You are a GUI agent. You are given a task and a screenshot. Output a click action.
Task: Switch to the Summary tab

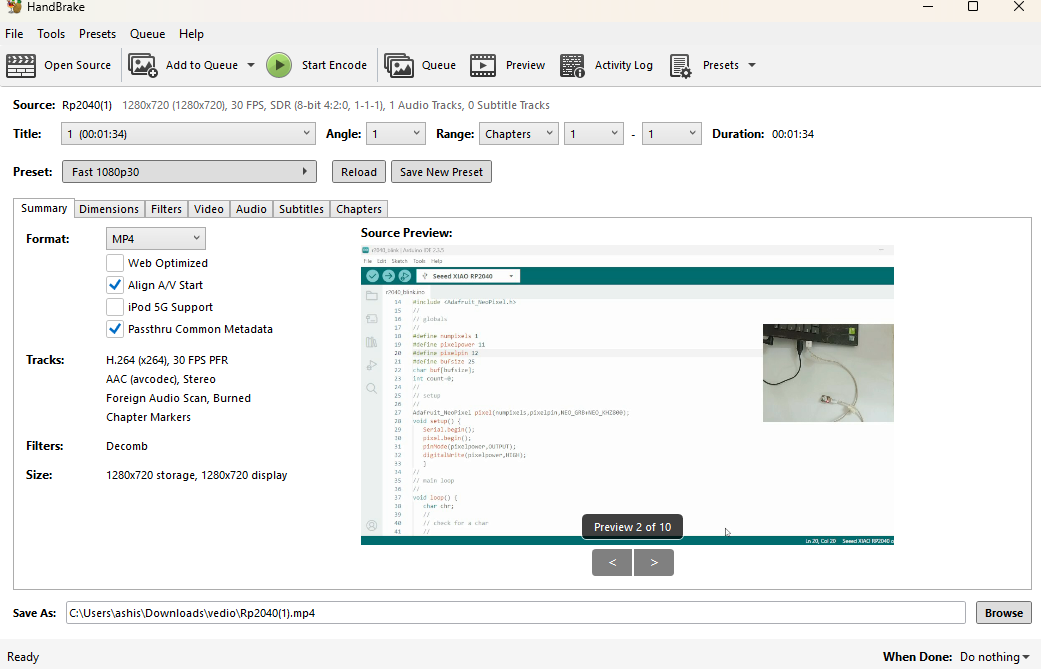coord(44,208)
